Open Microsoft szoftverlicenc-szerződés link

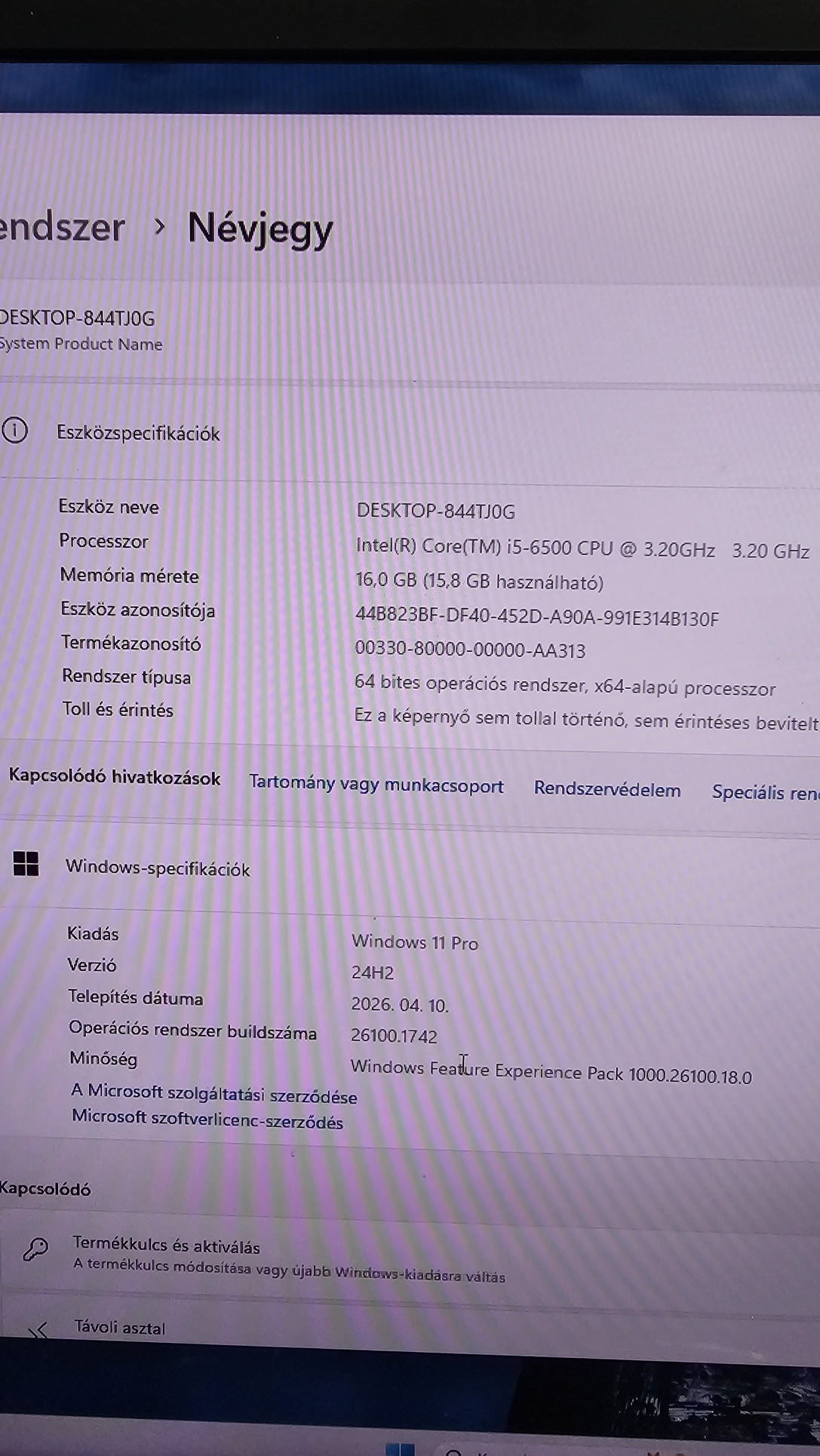click(207, 1119)
